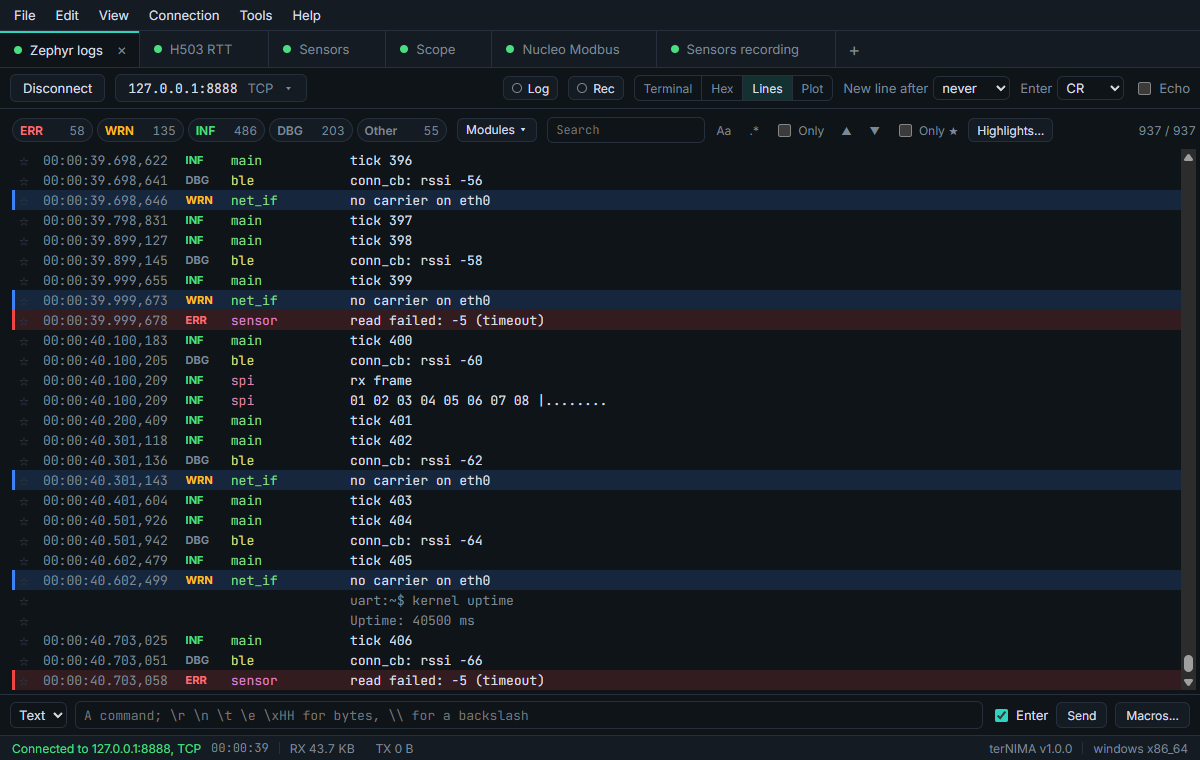Star the 'tick 401' log line
Image resolution: width=1200 pixels, height=760 pixels.
[24, 421]
